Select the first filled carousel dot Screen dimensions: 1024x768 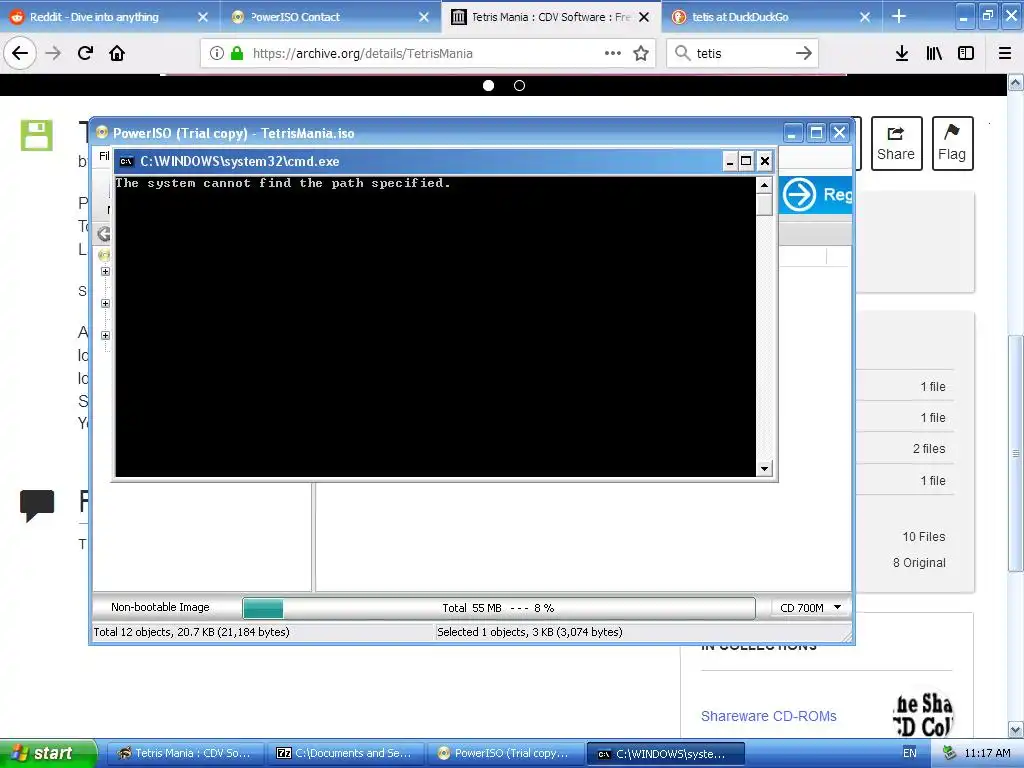pos(488,86)
